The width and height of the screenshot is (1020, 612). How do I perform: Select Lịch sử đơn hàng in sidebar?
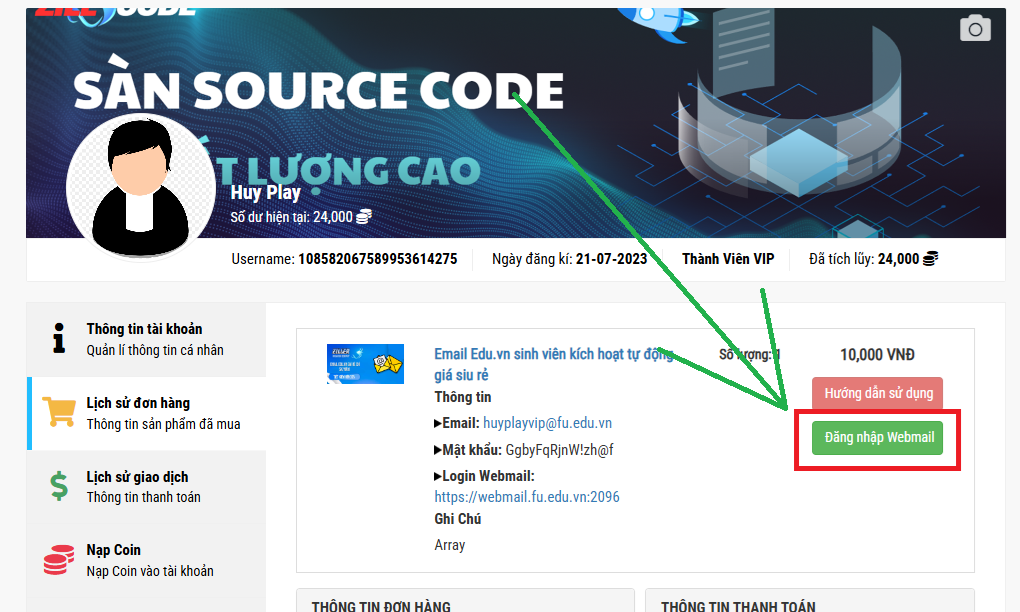(138, 403)
